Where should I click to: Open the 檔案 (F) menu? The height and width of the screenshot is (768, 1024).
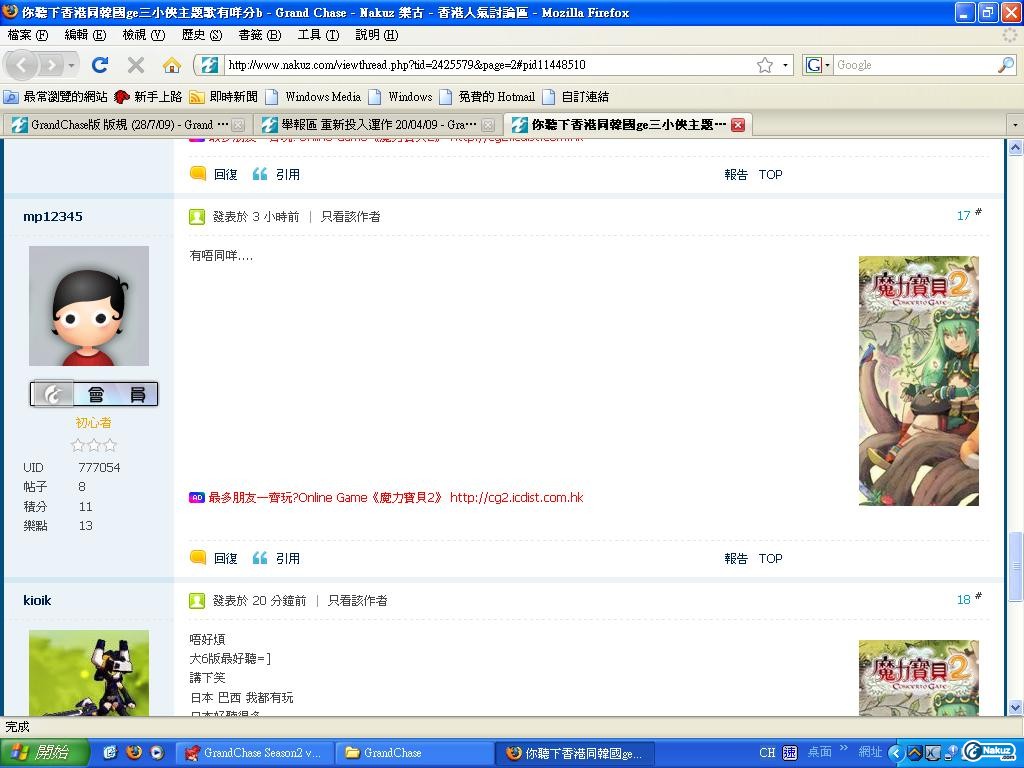(x=28, y=35)
